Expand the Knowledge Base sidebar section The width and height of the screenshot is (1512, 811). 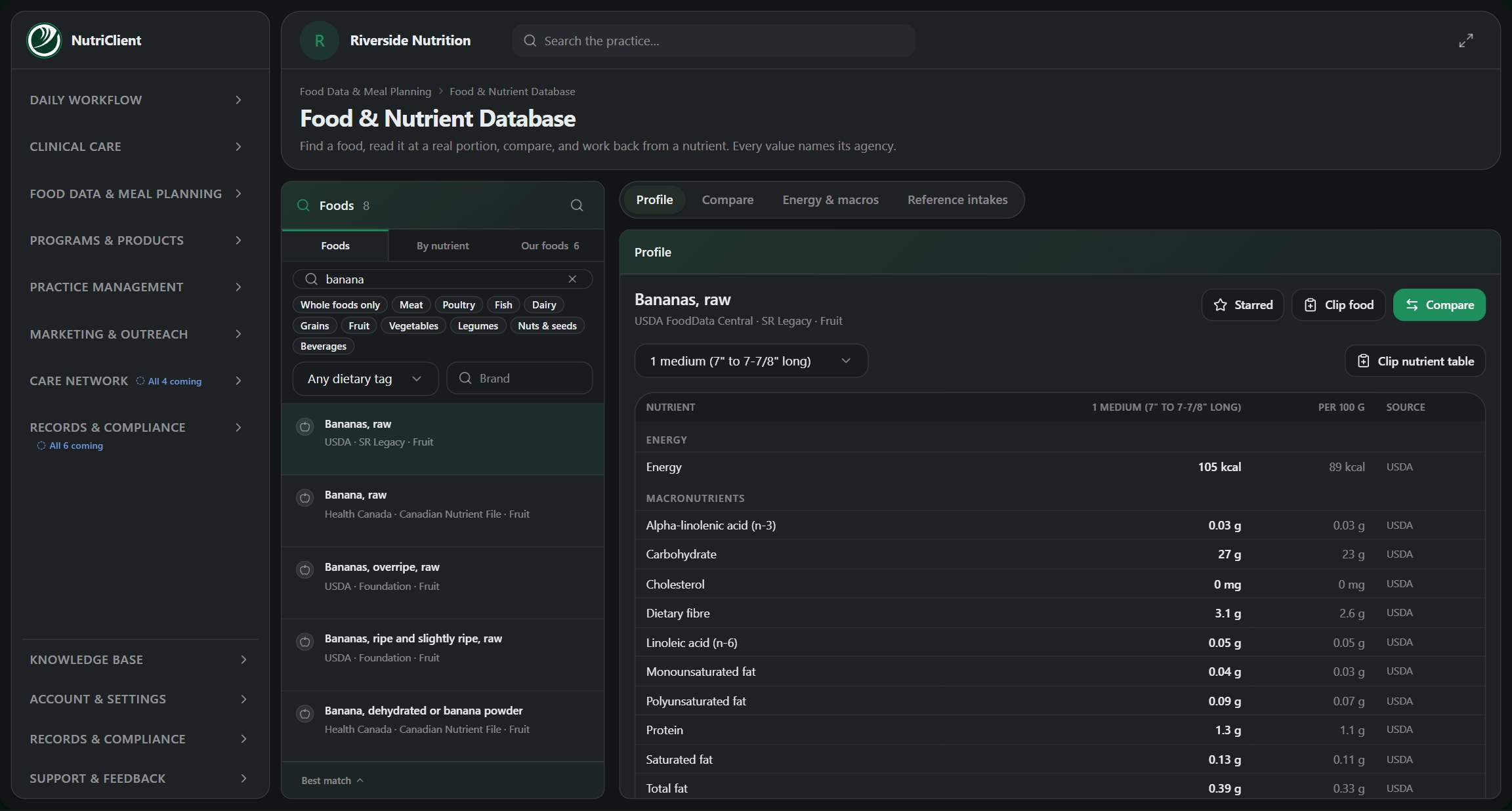click(x=139, y=659)
